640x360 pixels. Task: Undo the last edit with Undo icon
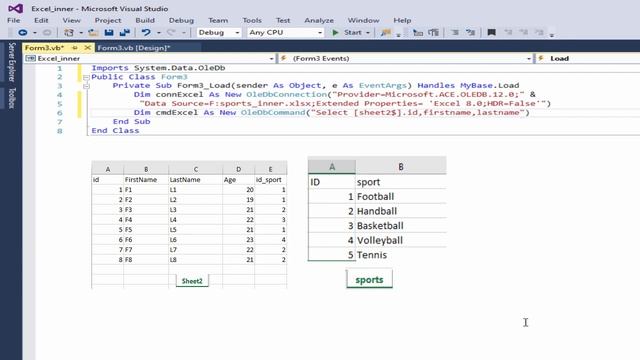click(146, 33)
